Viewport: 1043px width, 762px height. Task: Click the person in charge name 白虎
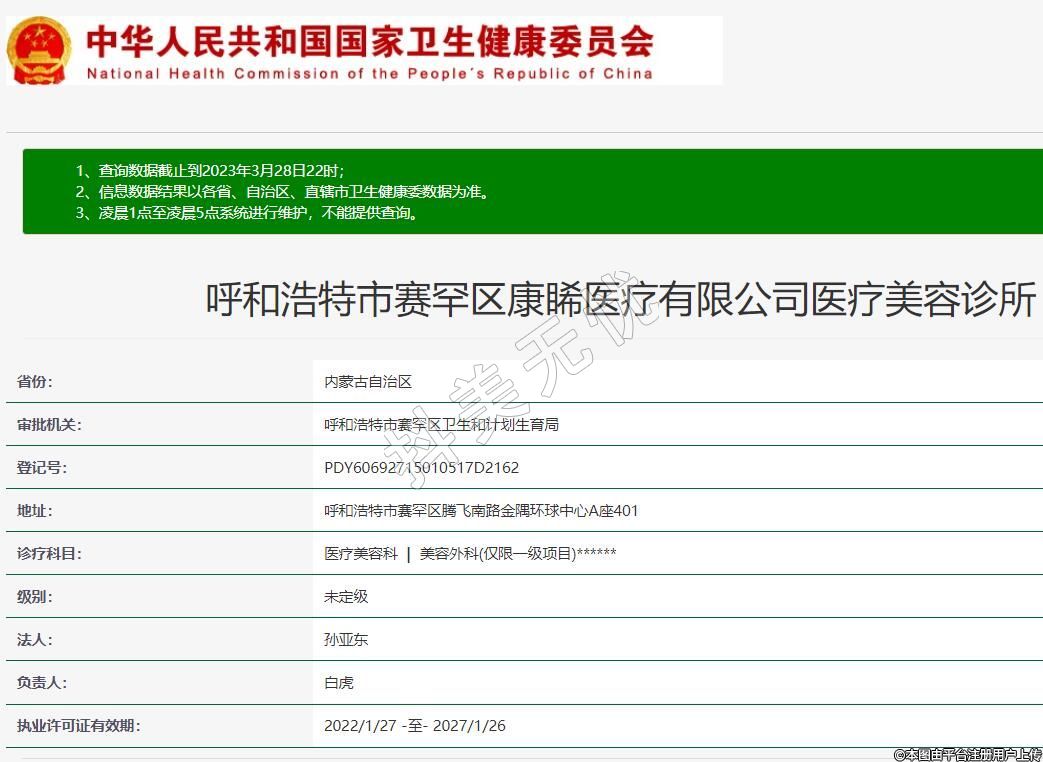[x=339, y=683]
